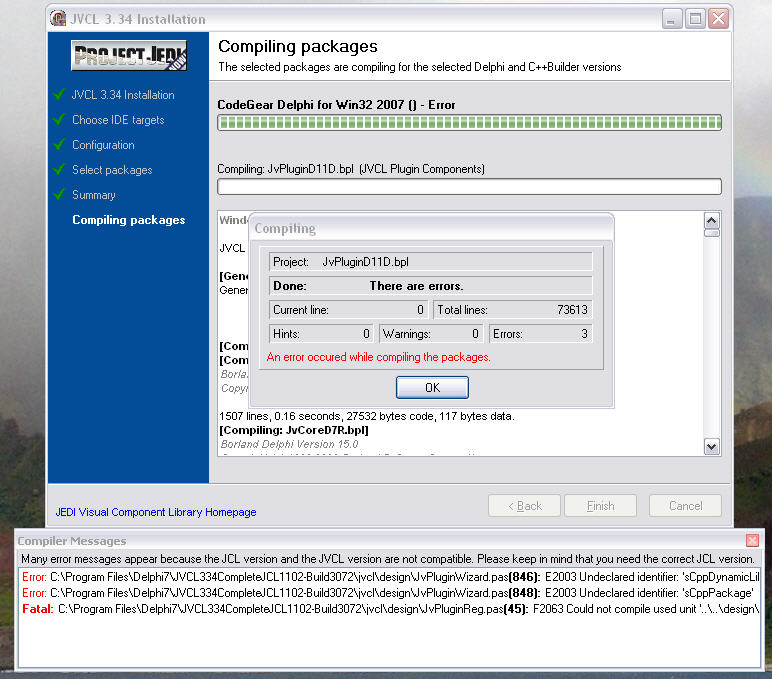Screen dimensions: 772x679
Task: Click the checkmark beside Configuration step
Action: (x=59, y=145)
